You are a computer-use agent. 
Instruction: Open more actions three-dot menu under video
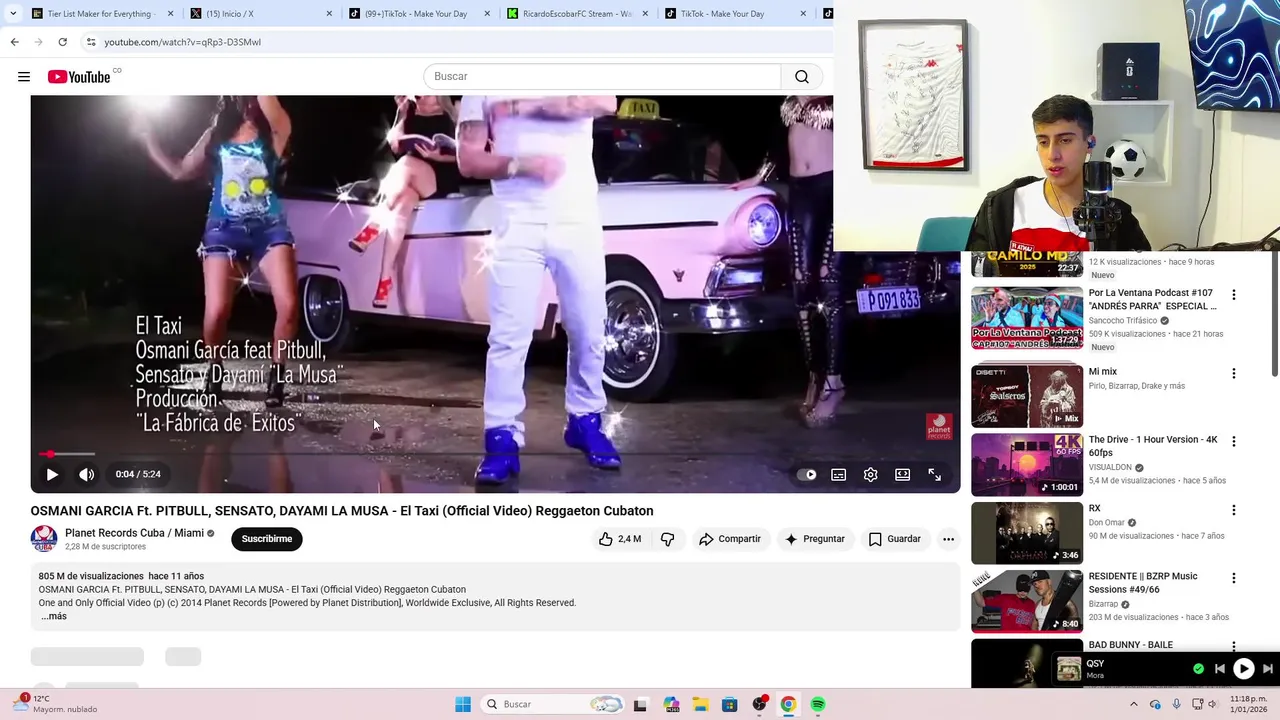[x=948, y=539]
